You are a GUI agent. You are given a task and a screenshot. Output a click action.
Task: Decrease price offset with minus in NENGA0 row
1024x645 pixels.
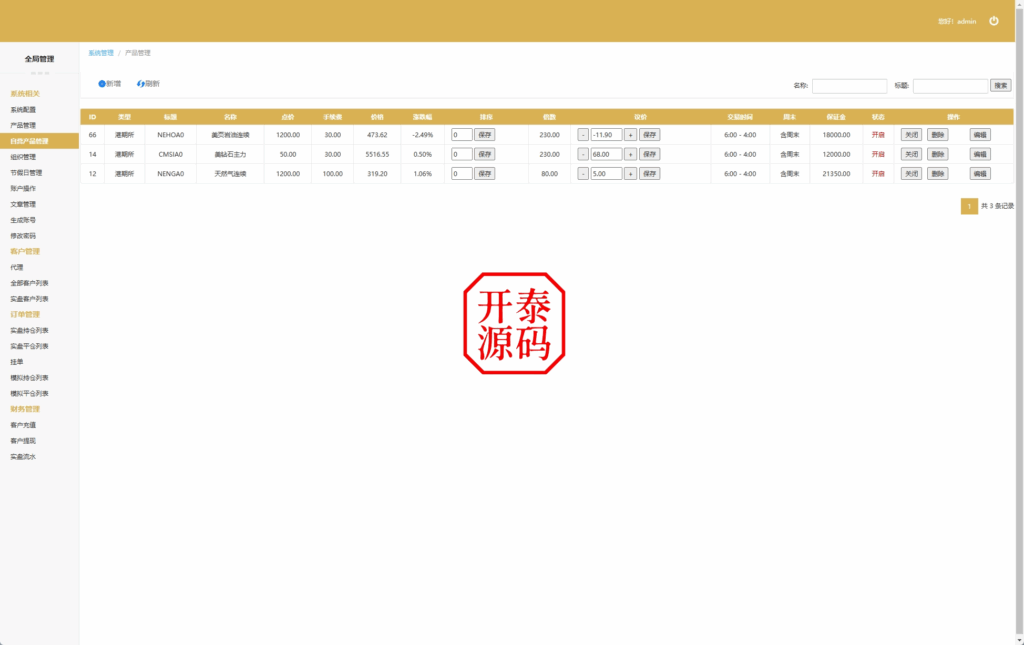583,174
